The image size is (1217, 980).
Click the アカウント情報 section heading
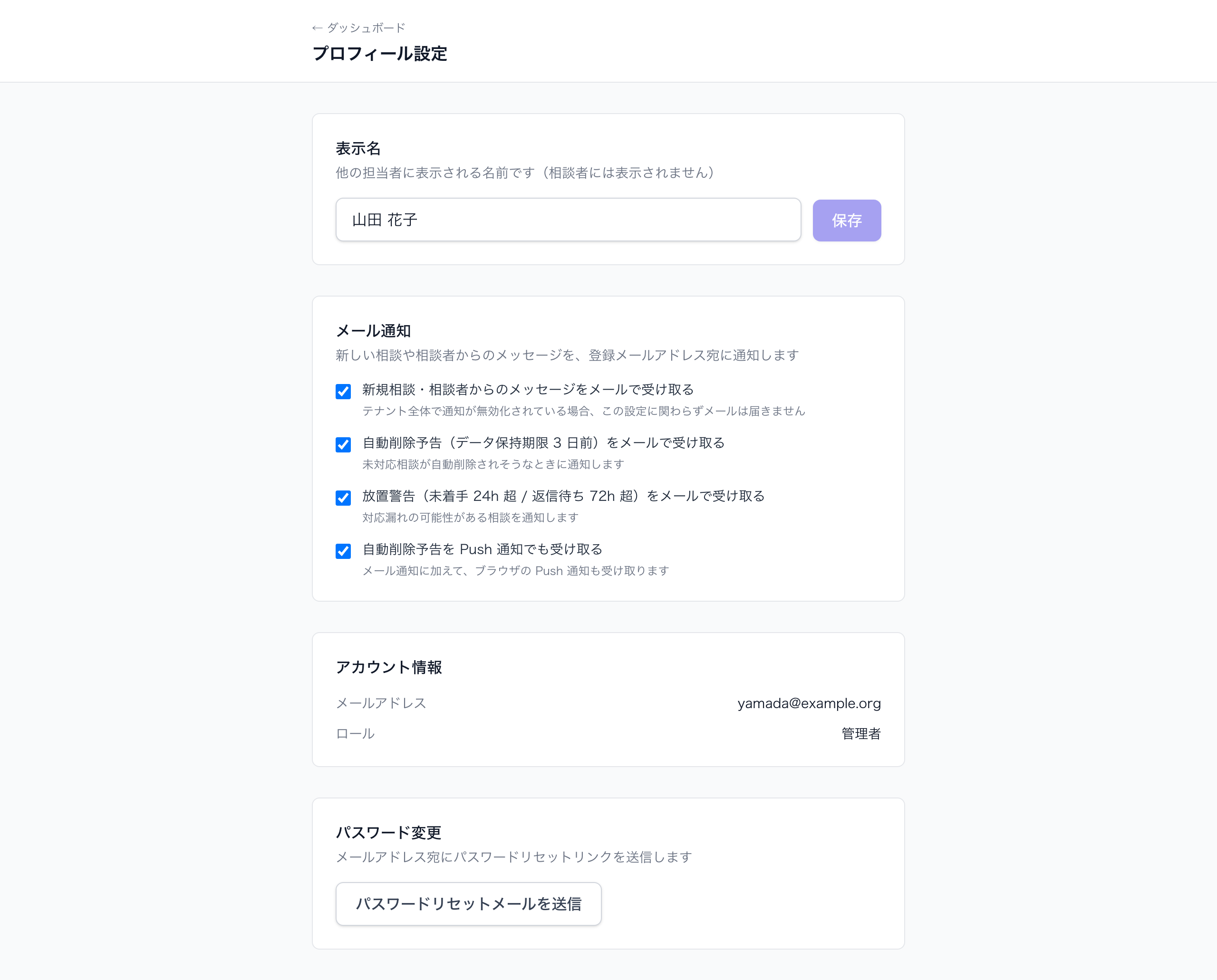click(388, 667)
